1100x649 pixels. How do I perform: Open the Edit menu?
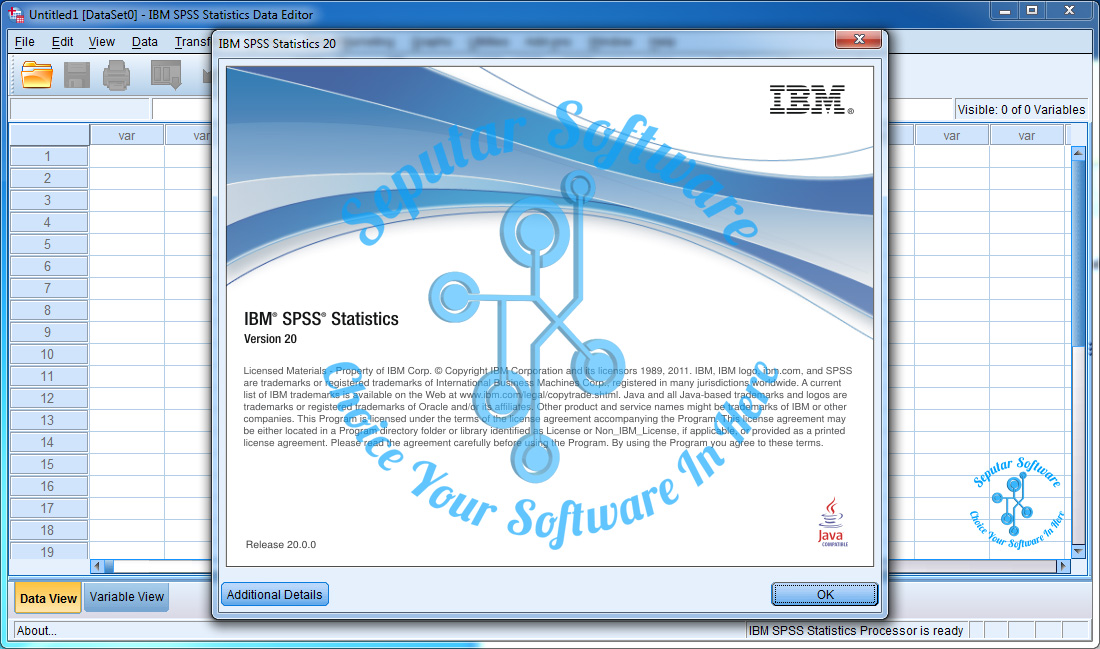click(x=62, y=42)
